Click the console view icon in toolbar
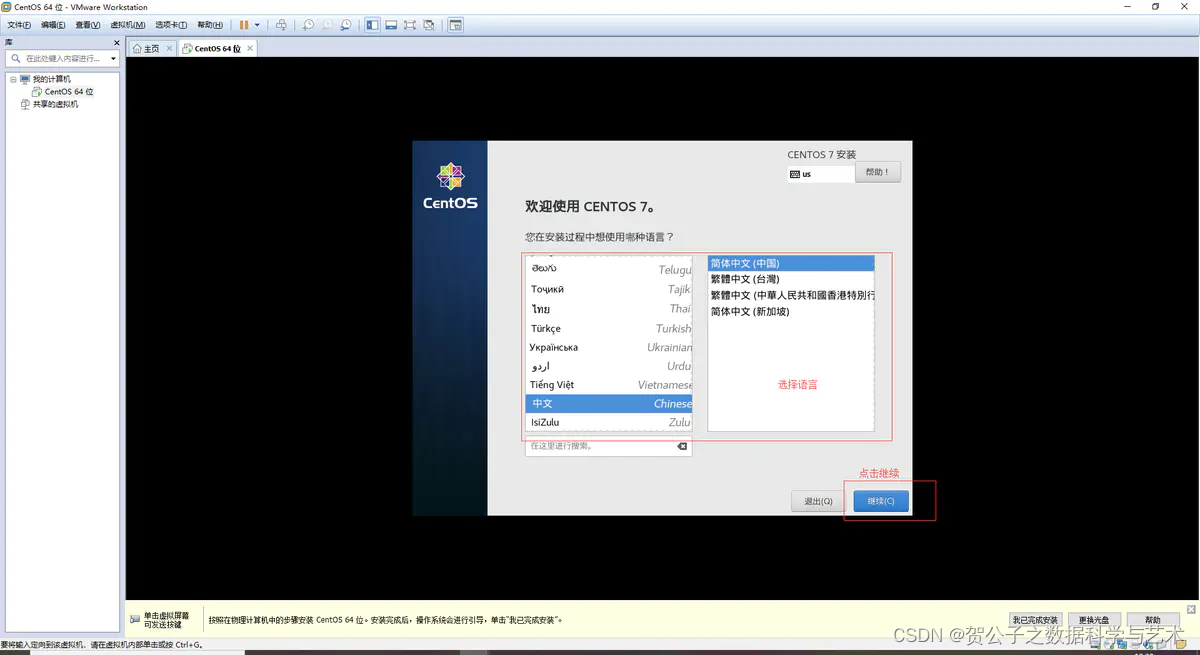This screenshot has height=655, width=1200. click(x=455, y=25)
